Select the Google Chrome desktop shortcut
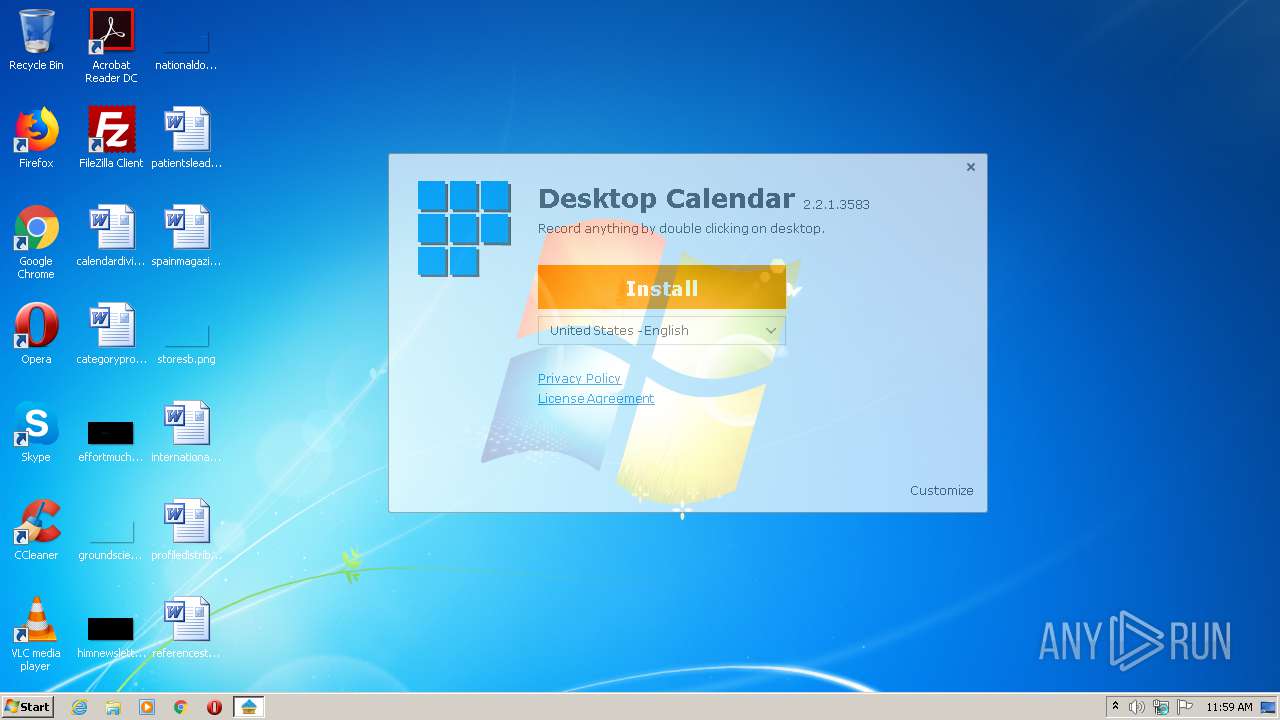This screenshot has width=1280, height=720. coord(36,242)
